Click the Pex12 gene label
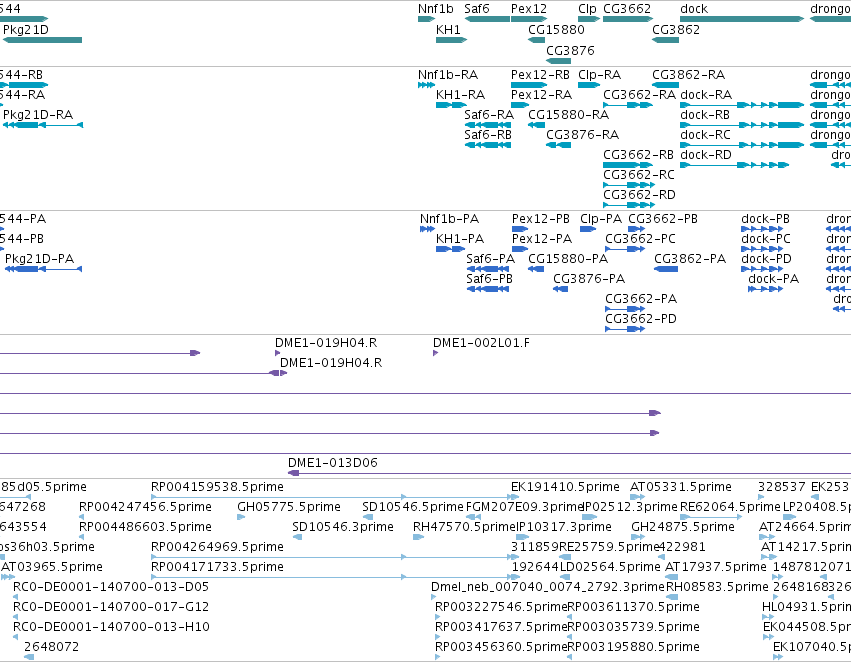 529,9
